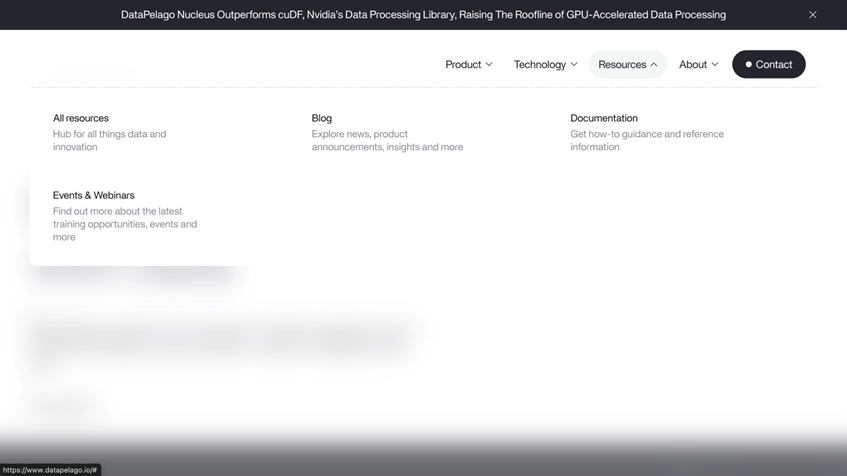The image size is (847, 476).
Task: Expand the chevron next to Product
Action: pos(489,65)
